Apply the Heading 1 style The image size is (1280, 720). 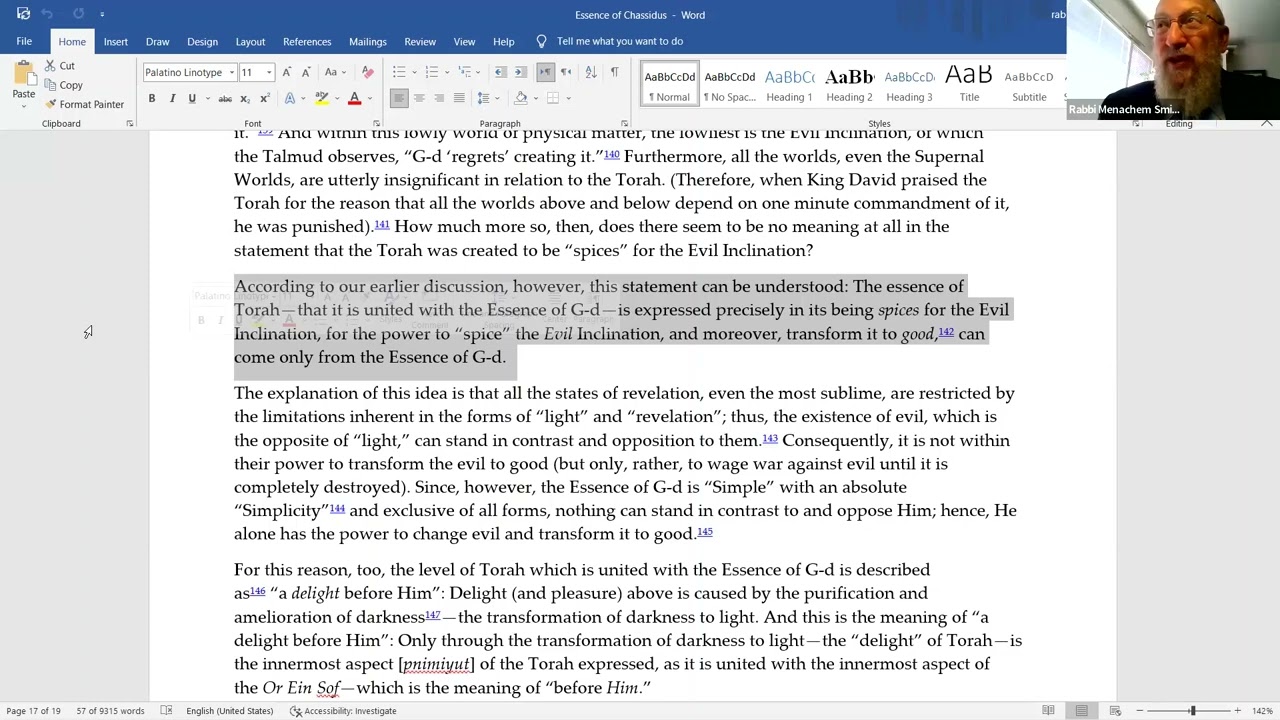click(x=789, y=85)
